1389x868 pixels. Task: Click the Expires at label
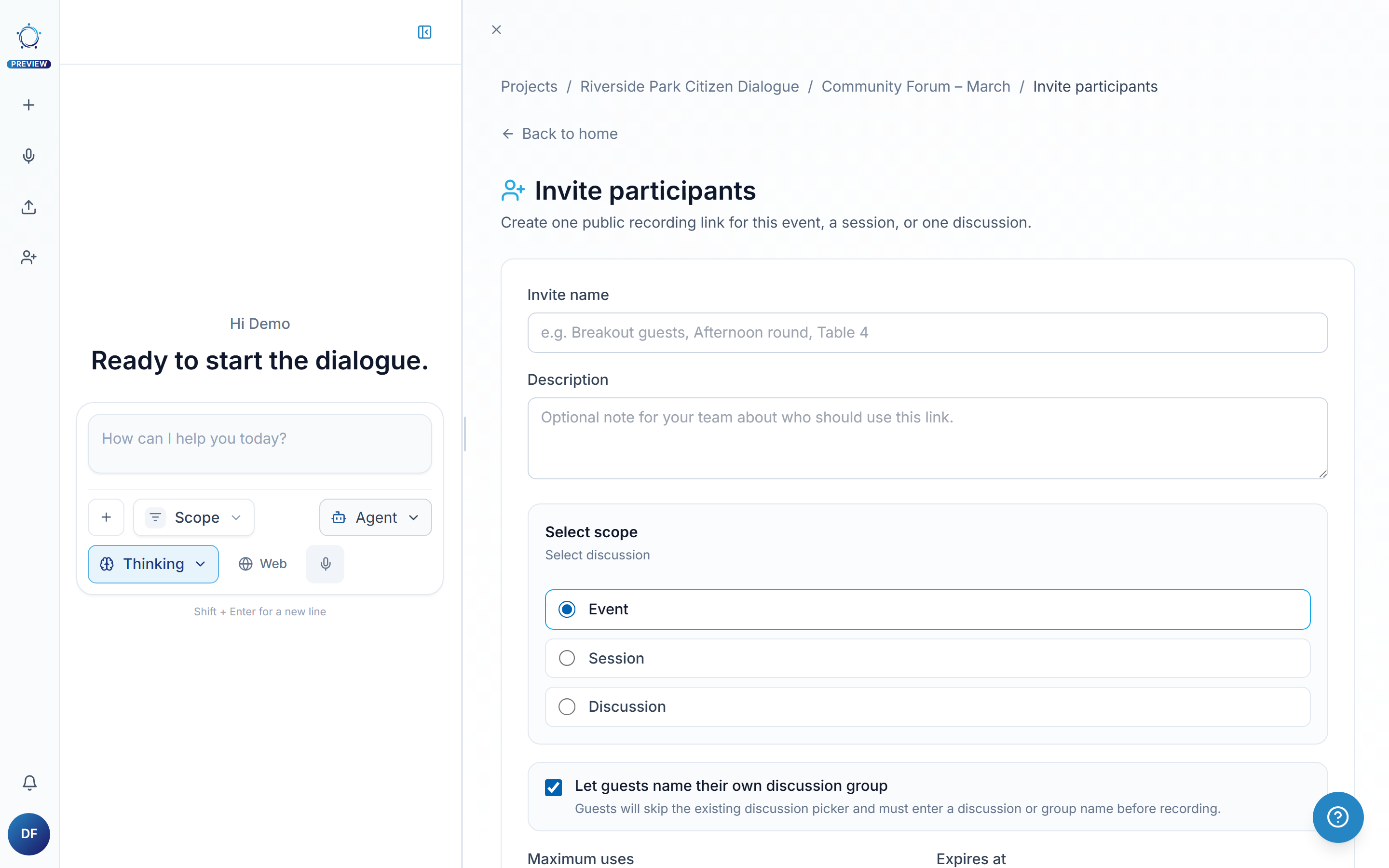970,859
